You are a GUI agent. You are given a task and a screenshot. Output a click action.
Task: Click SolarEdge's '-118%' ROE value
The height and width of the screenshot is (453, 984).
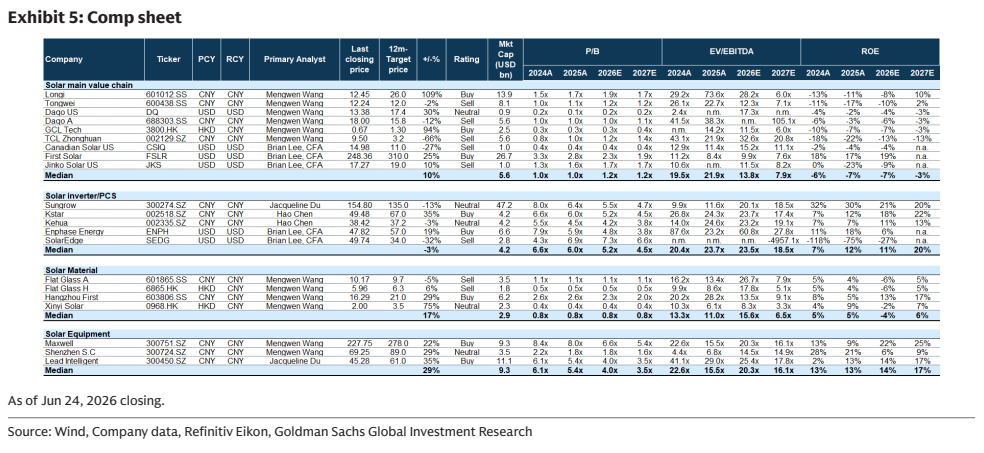tap(816, 240)
